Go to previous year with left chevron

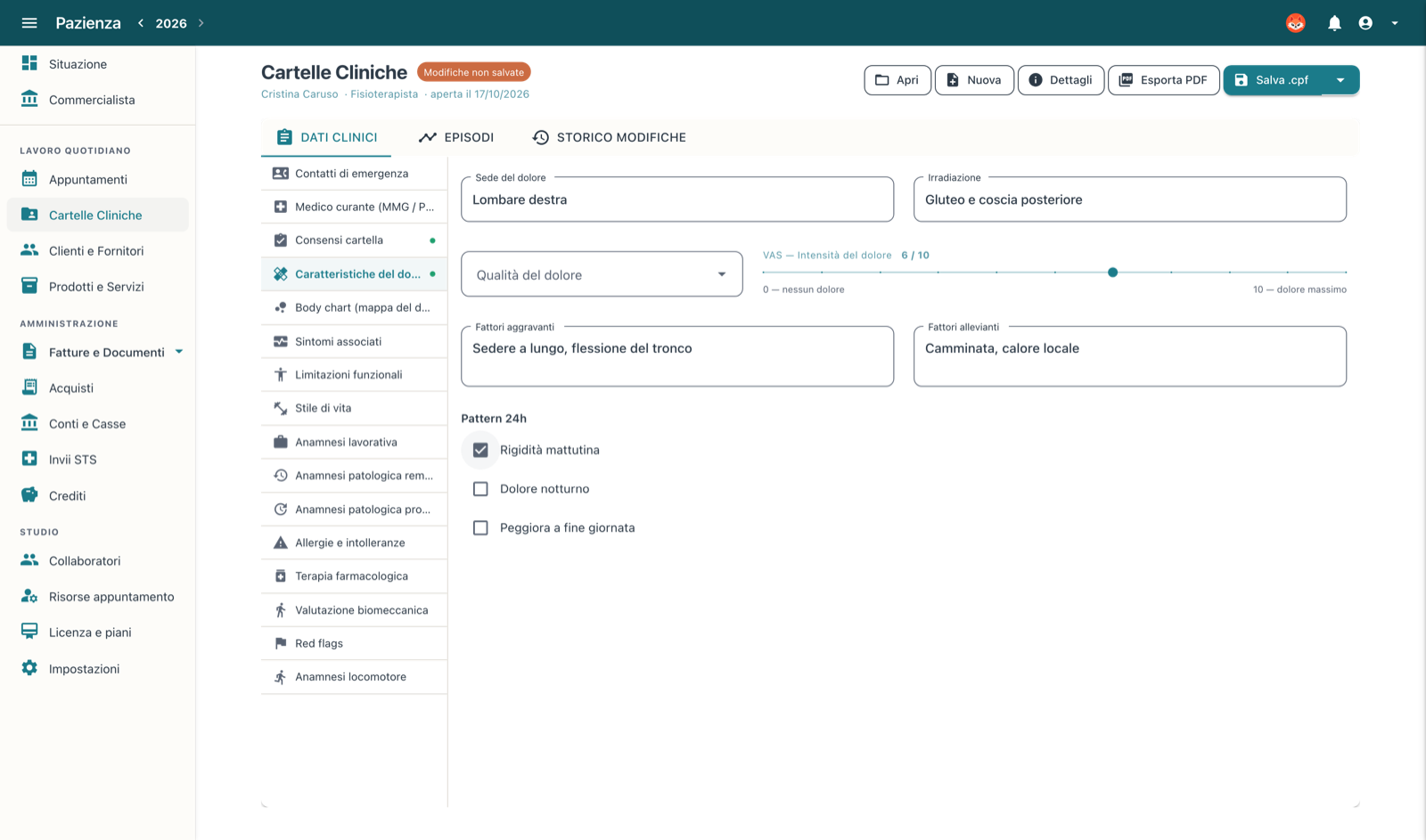141,23
